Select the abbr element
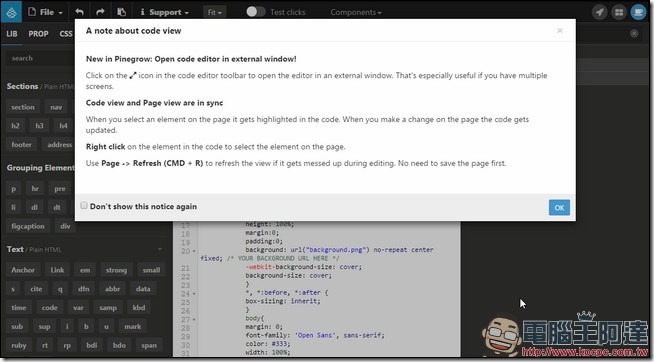 pos(113,289)
